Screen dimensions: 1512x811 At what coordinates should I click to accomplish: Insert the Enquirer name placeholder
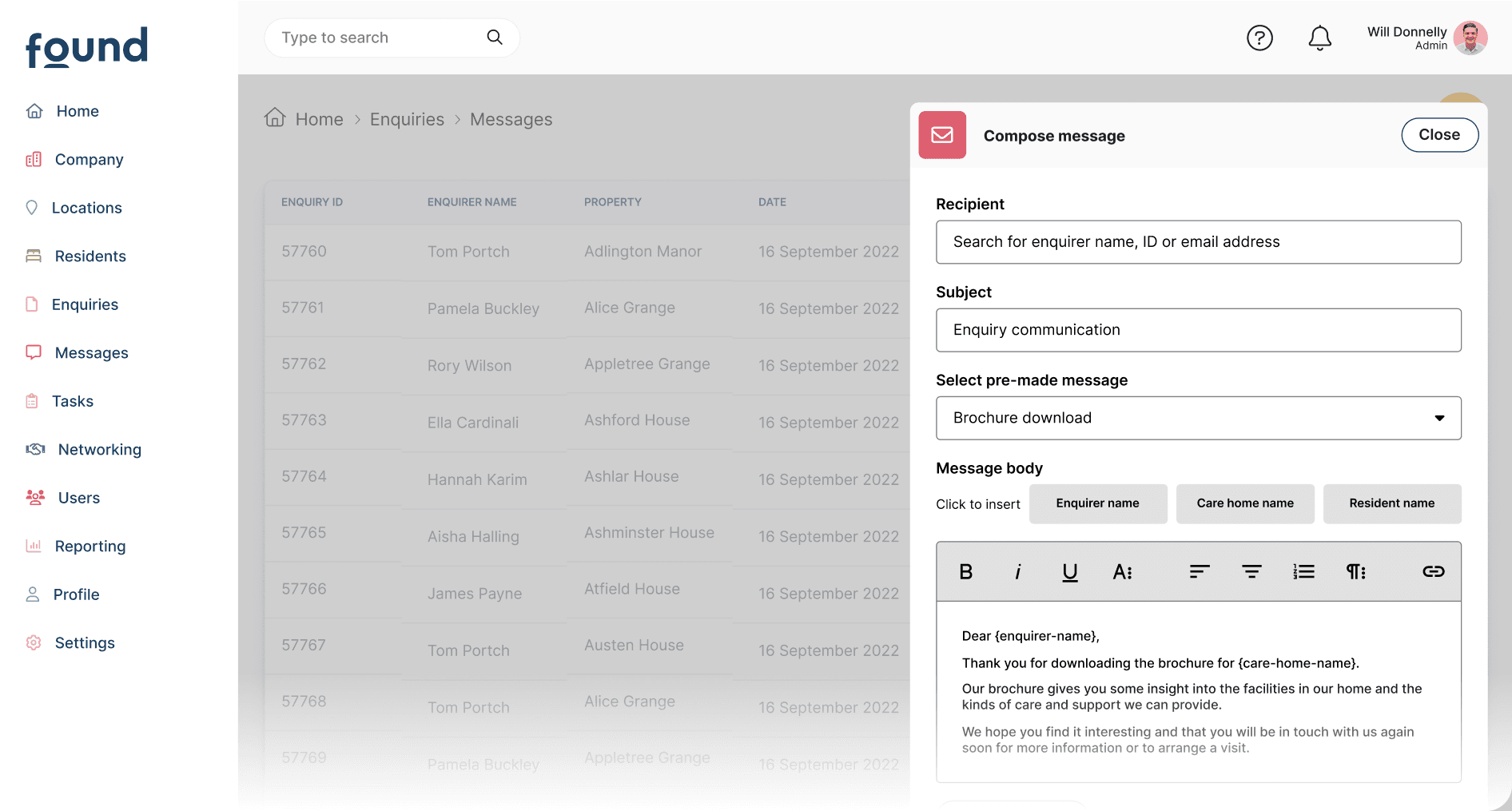(x=1097, y=503)
